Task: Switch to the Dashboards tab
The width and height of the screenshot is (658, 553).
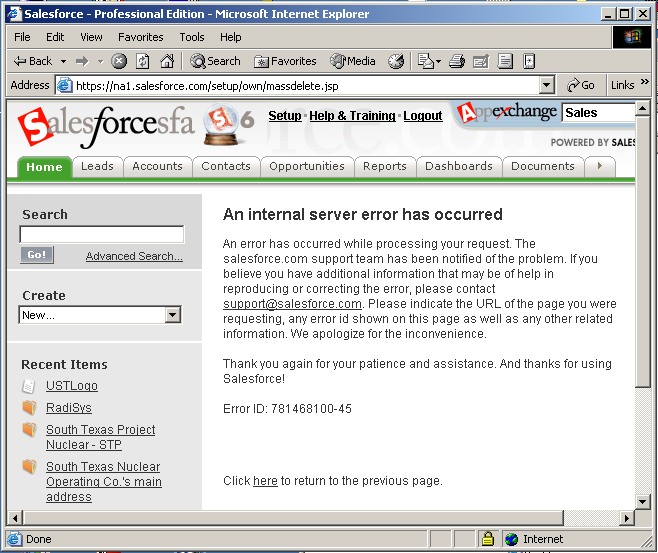Action: point(459,166)
